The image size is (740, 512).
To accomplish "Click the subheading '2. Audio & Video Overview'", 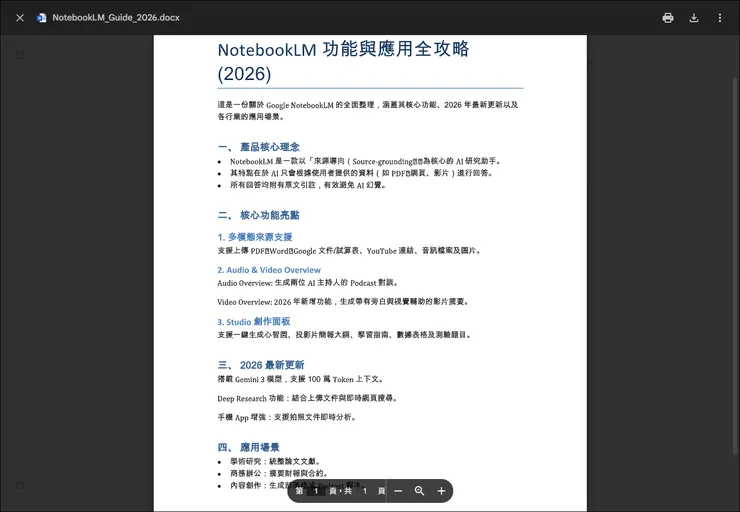I will point(269,270).
